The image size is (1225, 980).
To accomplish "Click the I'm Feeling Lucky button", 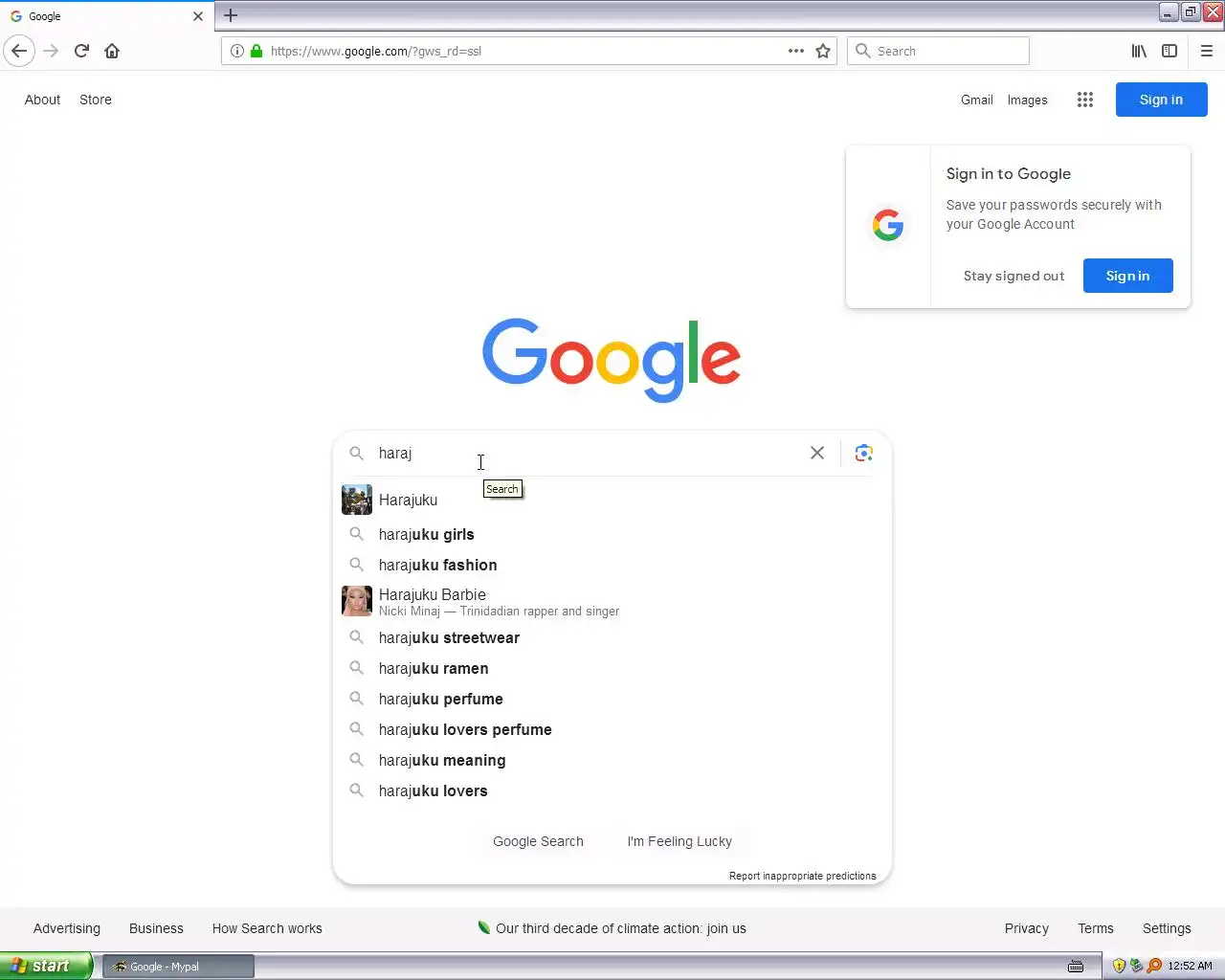I will click(679, 841).
